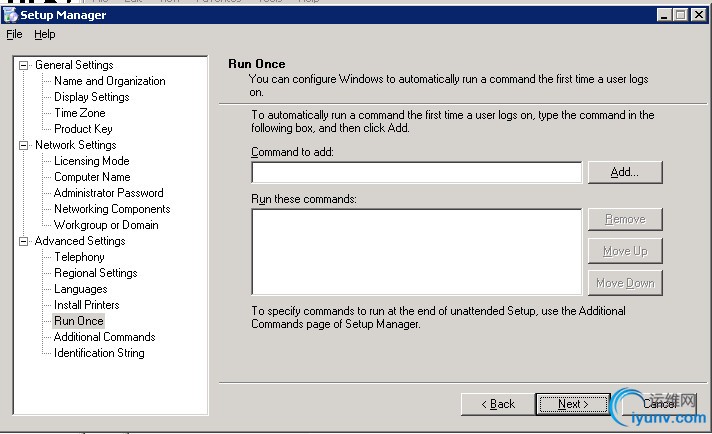Collapse the Network Settings tree node
The image size is (712, 434).
24,145
